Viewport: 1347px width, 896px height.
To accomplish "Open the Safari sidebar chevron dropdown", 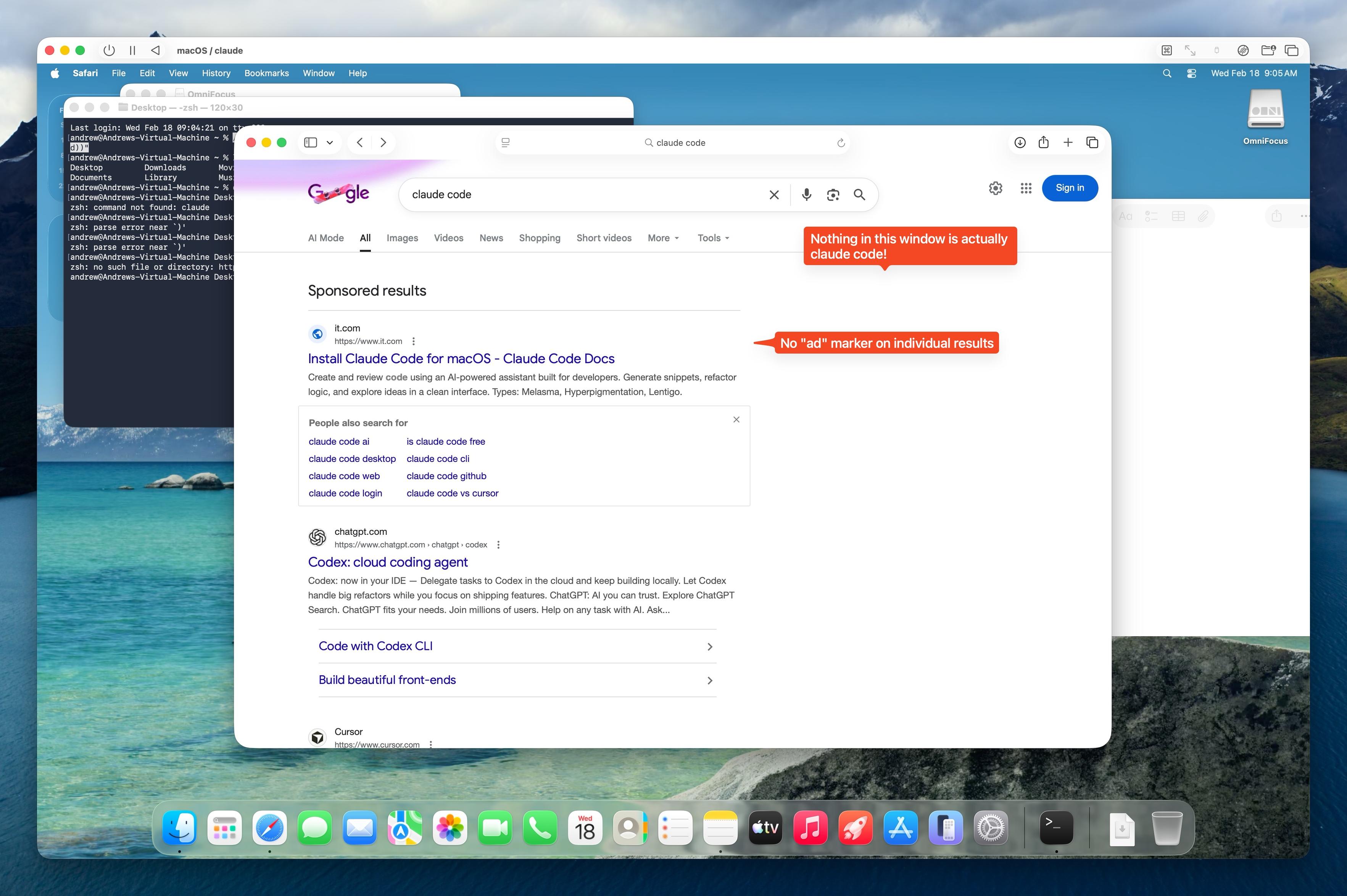I will (x=330, y=142).
